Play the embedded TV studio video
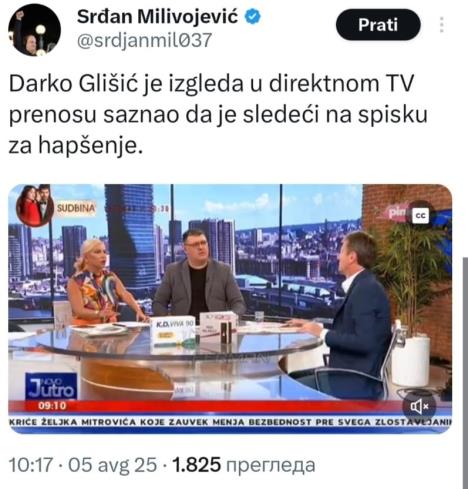 point(230,309)
